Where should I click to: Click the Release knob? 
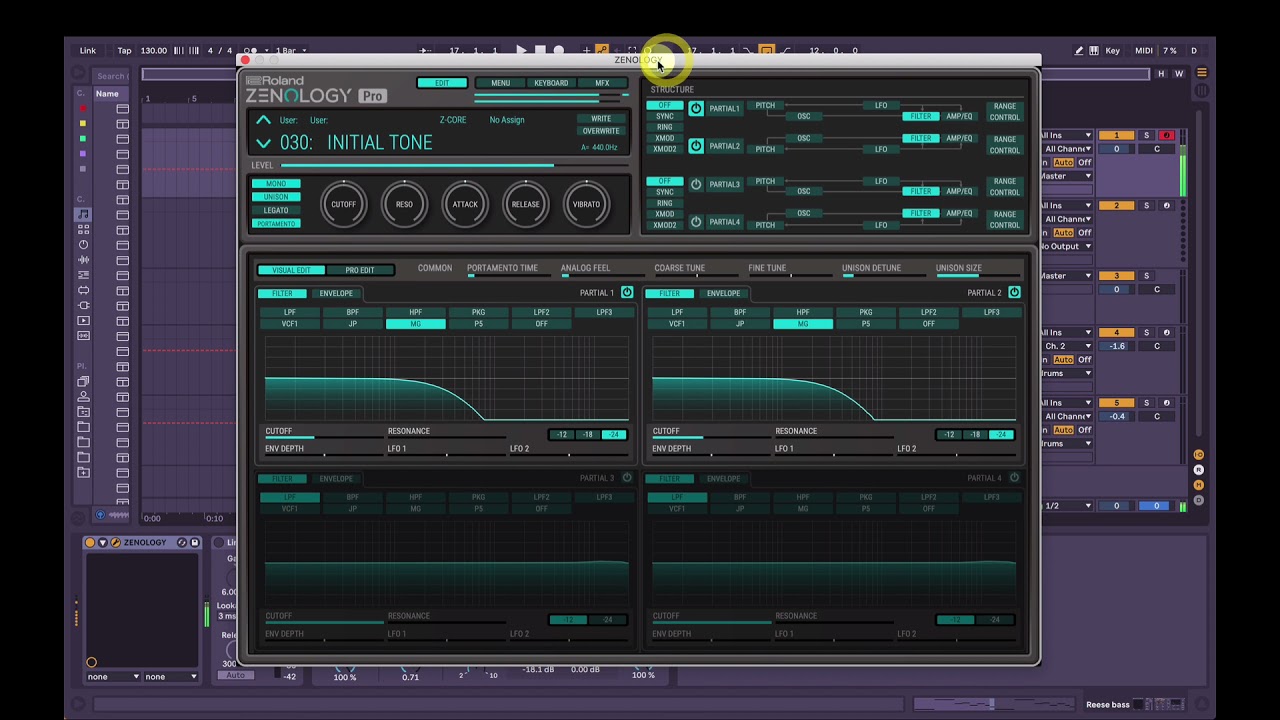pyautogui.click(x=525, y=204)
